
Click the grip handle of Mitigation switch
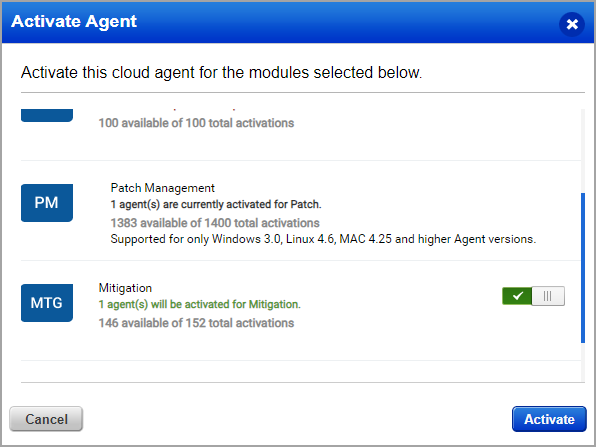[x=548, y=296]
